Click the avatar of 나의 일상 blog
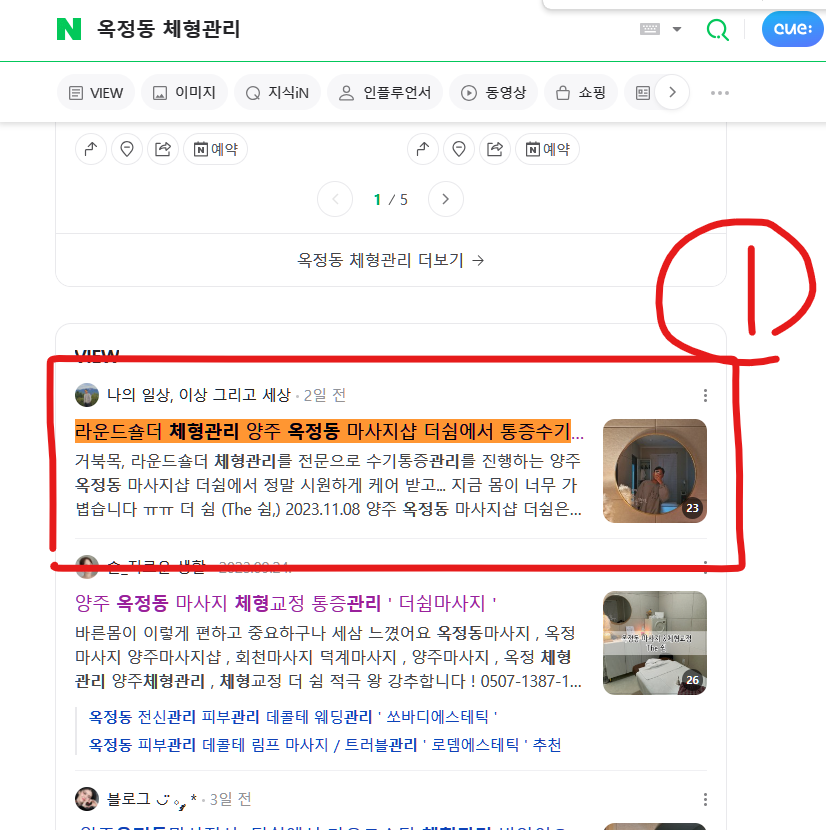Image resolution: width=826 pixels, height=830 pixels. click(x=87, y=395)
